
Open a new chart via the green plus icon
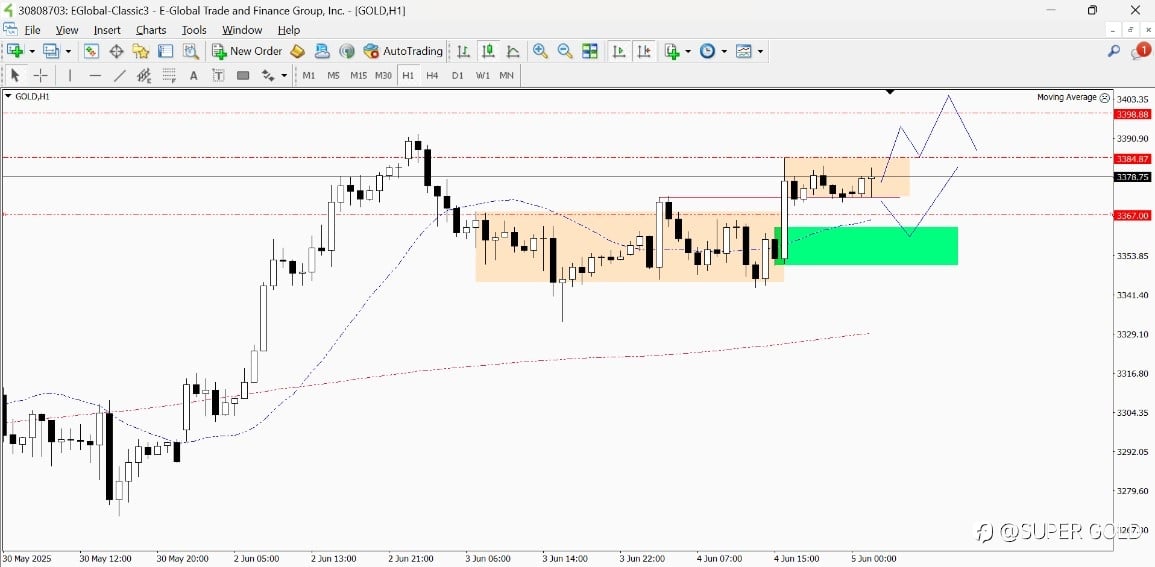coord(15,51)
